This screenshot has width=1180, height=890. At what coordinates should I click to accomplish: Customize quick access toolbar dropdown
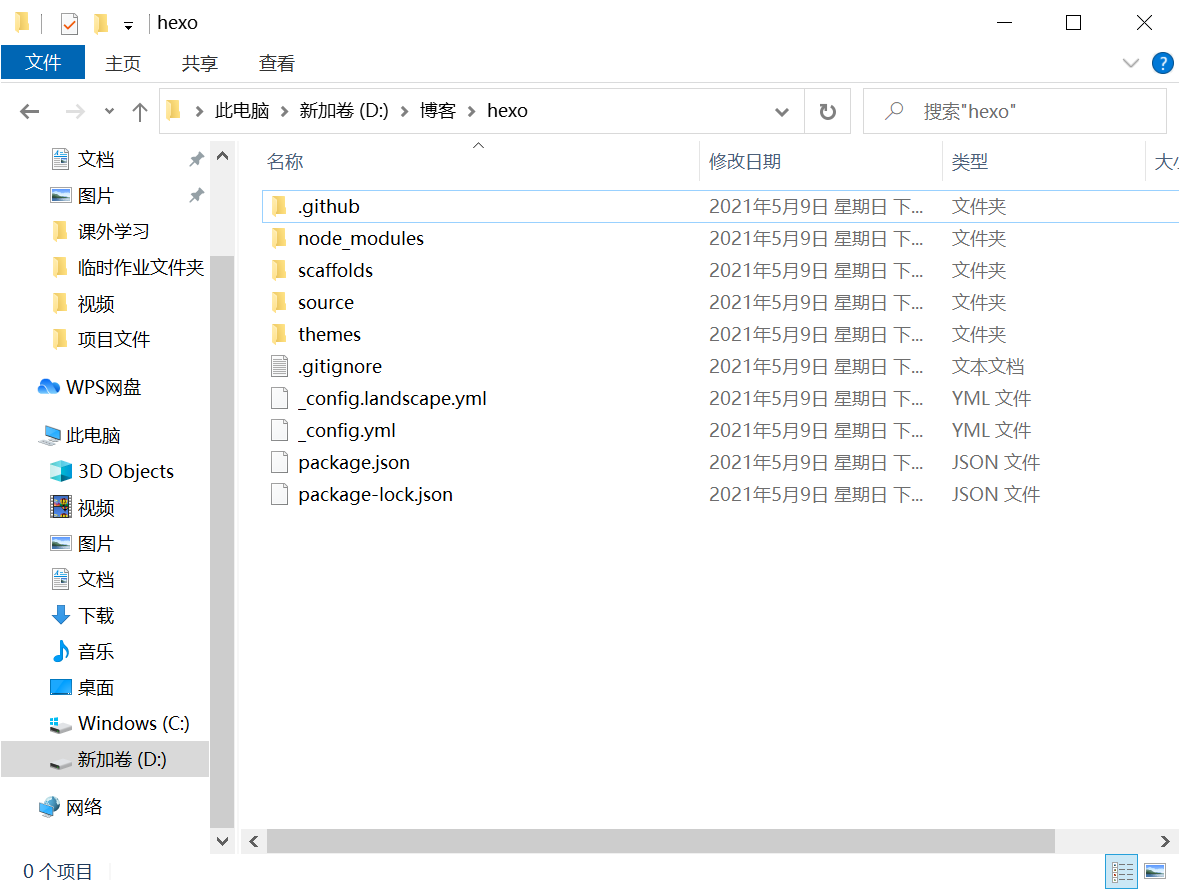128,25
